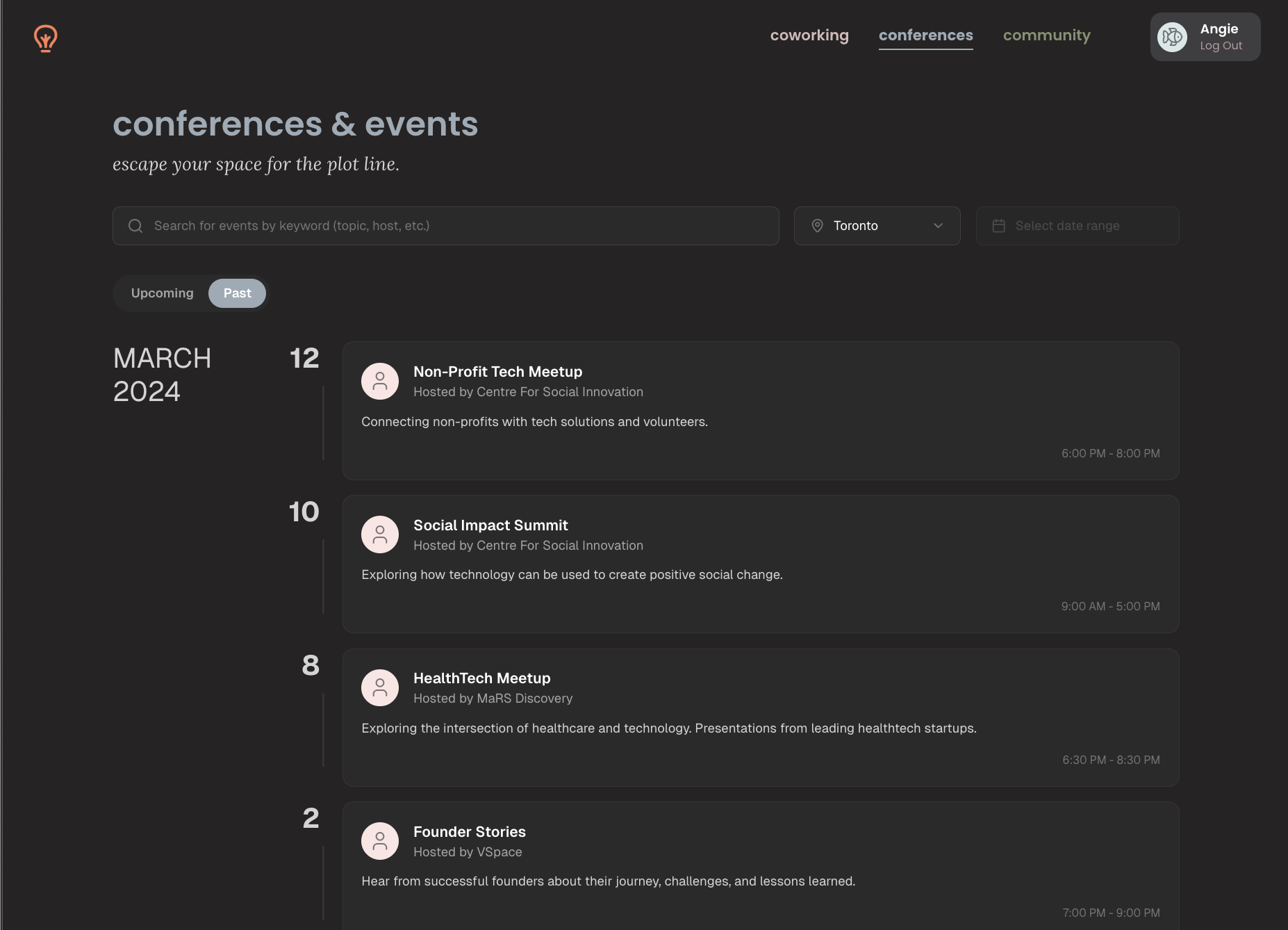Switch to Upcoming events
Viewport: 1288px width, 930px height.
pos(162,293)
